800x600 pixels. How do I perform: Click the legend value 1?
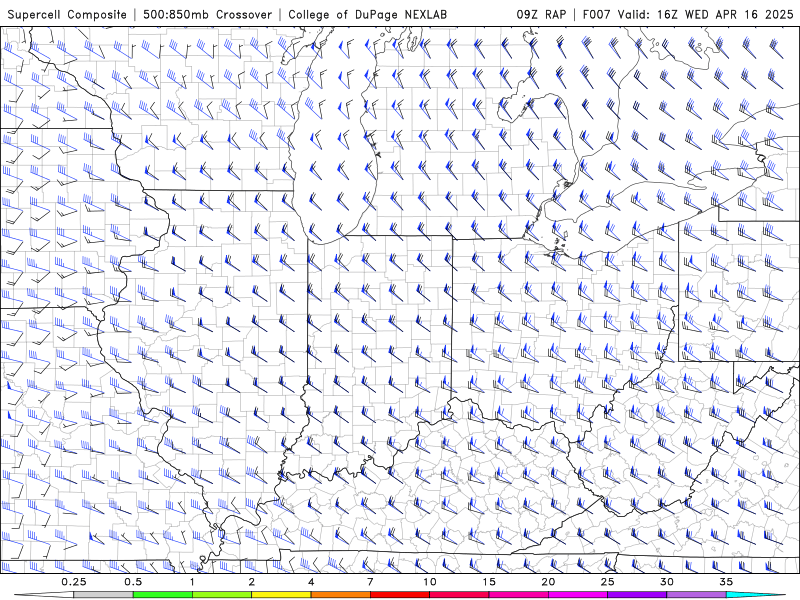tap(192, 582)
